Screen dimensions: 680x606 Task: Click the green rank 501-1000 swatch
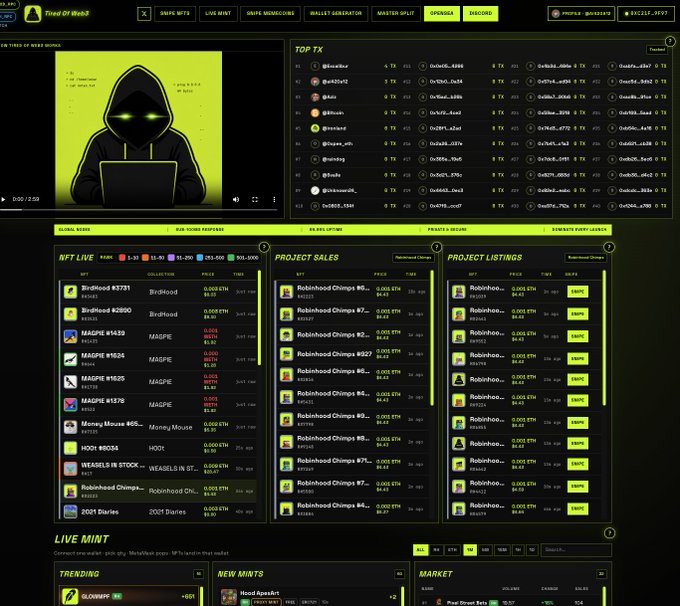coord(231,258)
